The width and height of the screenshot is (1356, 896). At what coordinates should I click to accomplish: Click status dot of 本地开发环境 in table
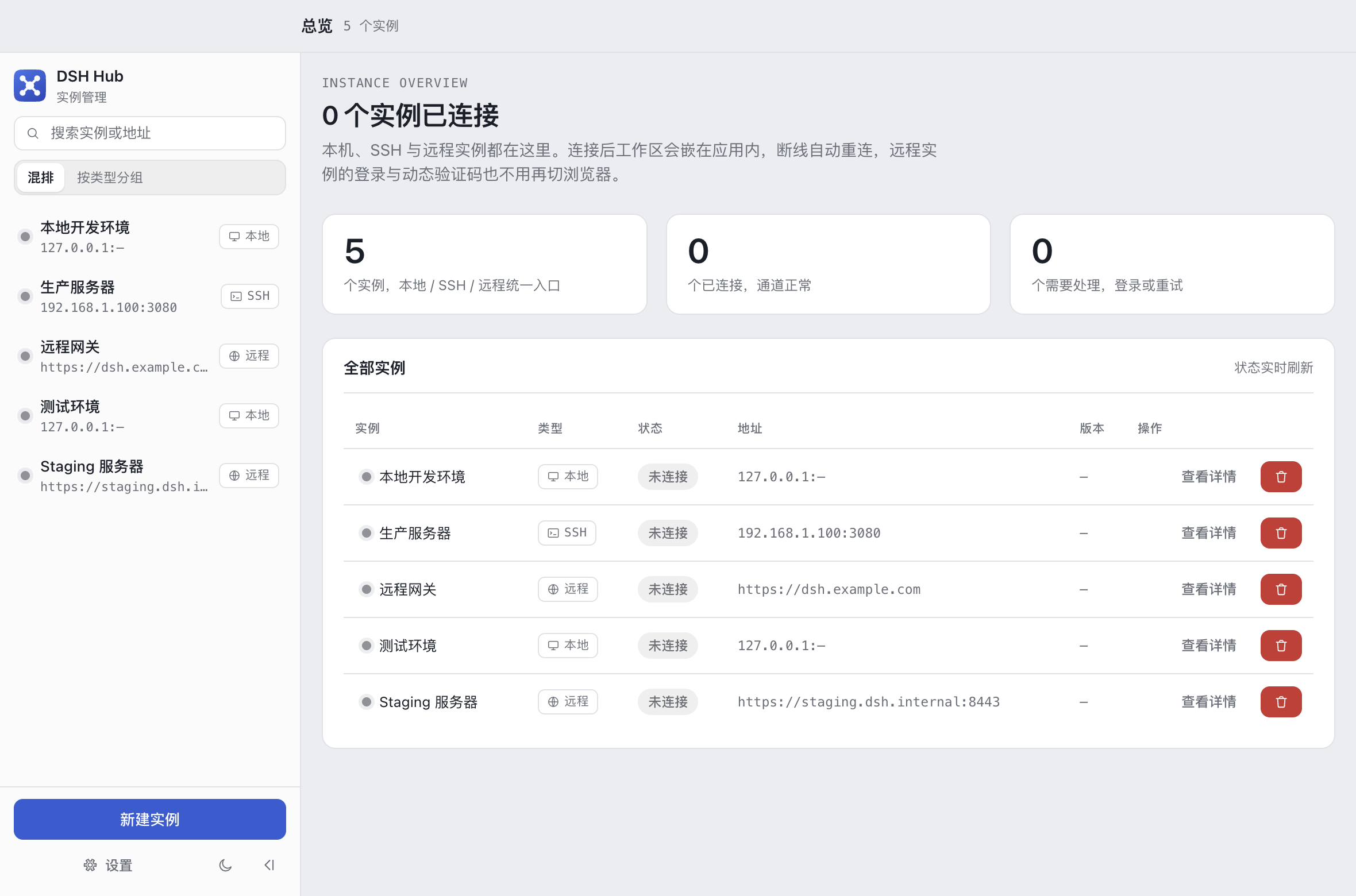pyautogui.click(x=366, y=477)
